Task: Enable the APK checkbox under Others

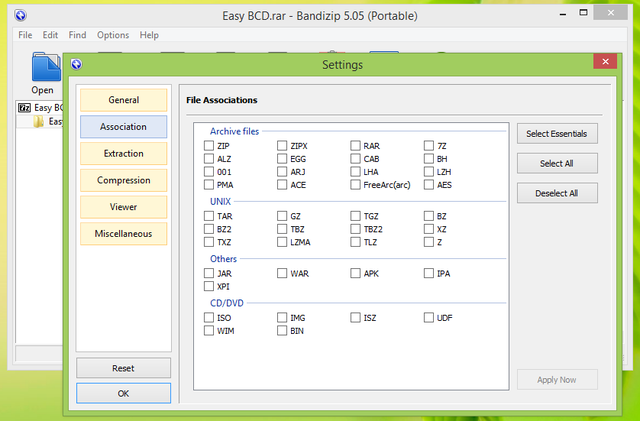Action: 356,273
